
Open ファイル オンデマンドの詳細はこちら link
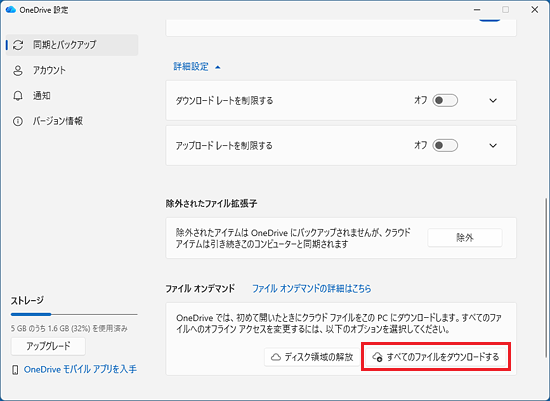(311, 289)
